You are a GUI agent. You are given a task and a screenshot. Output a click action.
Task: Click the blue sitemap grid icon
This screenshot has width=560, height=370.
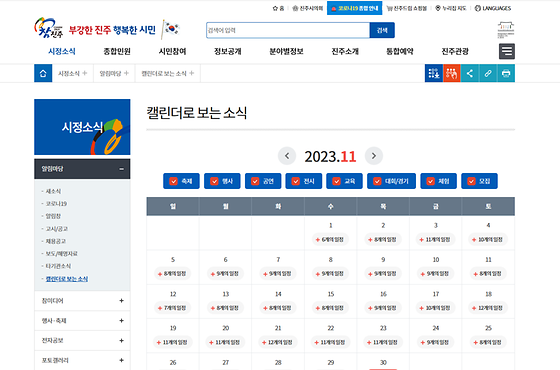coord(434,73)
